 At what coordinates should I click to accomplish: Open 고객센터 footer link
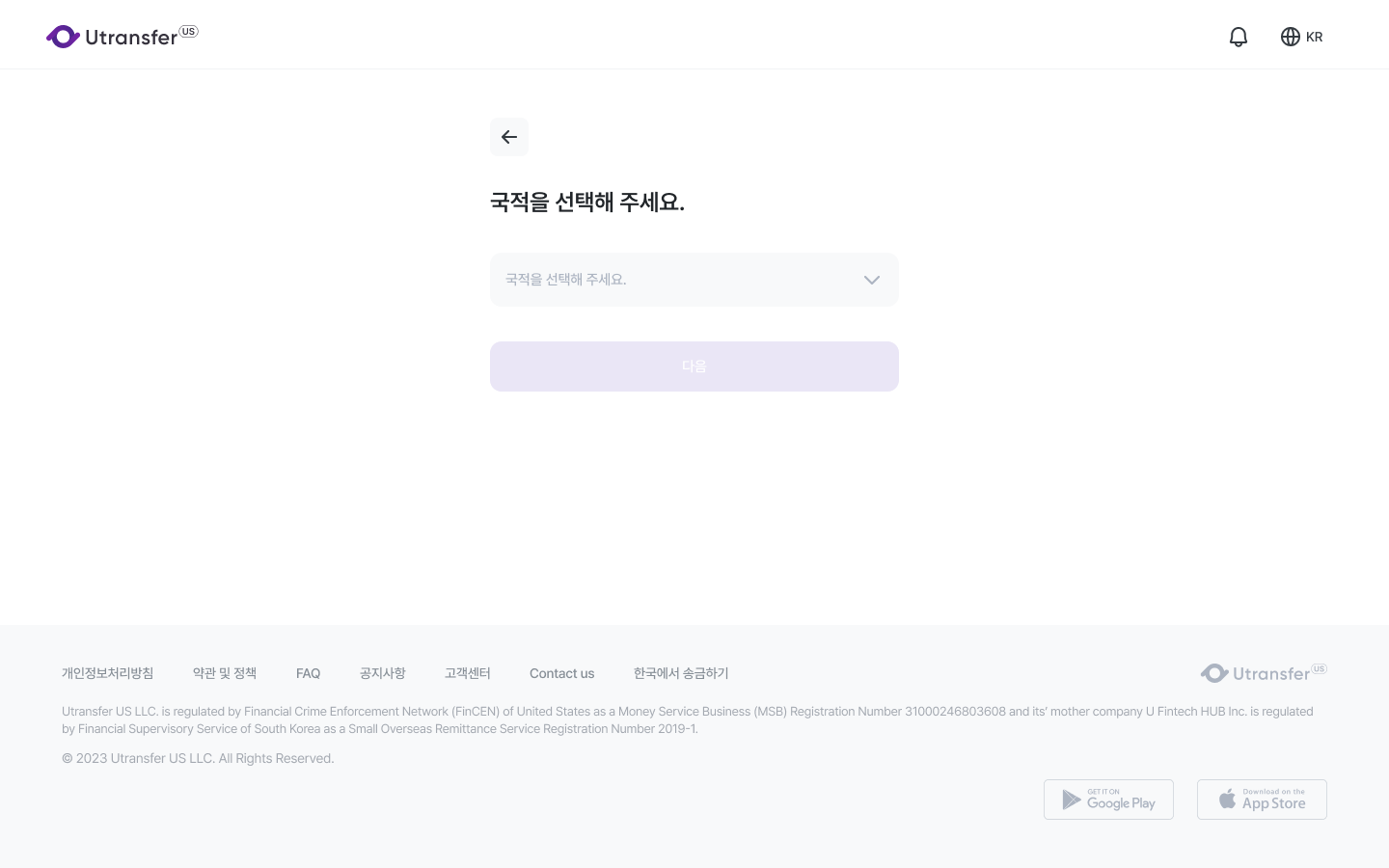tap(468, 673)
